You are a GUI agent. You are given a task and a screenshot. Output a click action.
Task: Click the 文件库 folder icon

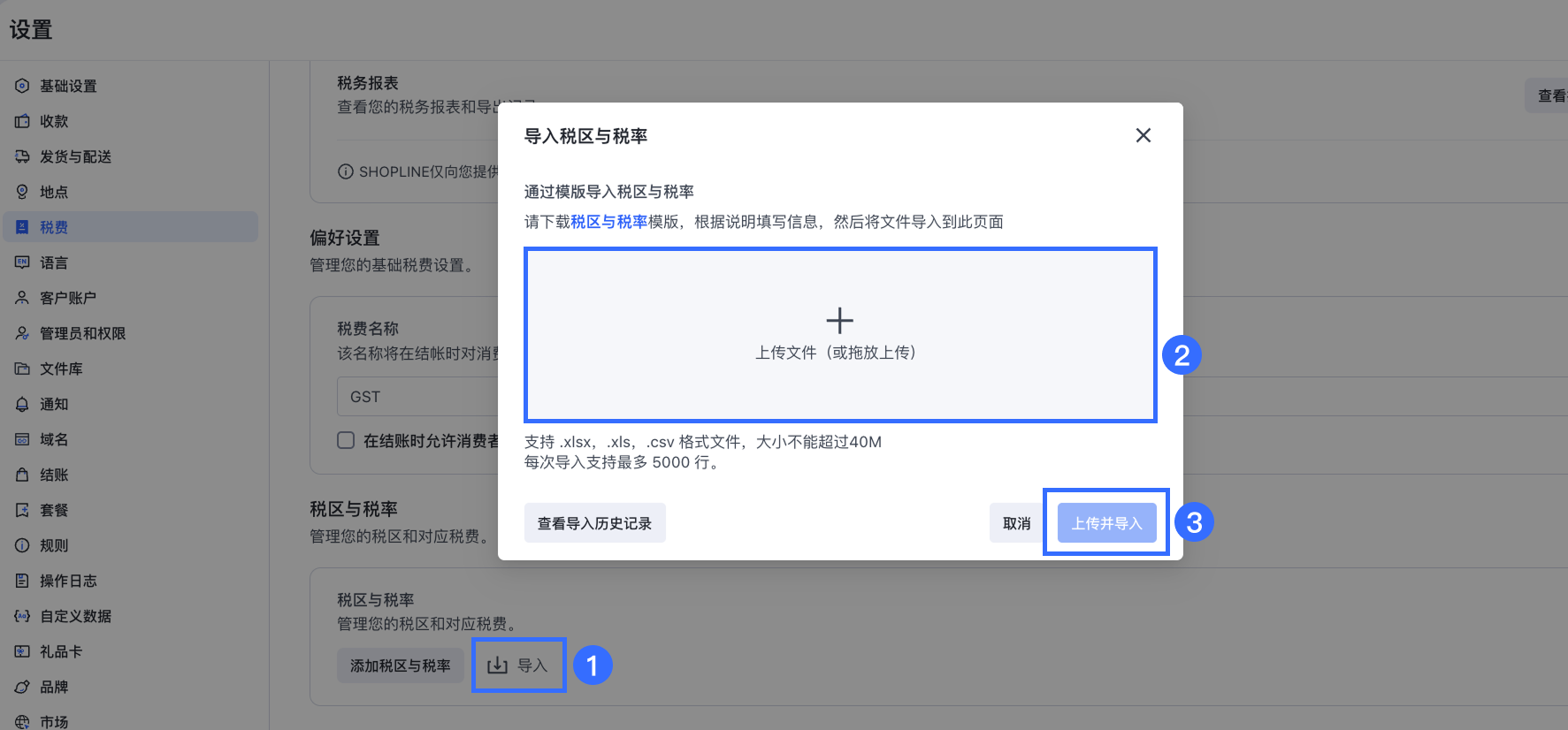[22, 369]
